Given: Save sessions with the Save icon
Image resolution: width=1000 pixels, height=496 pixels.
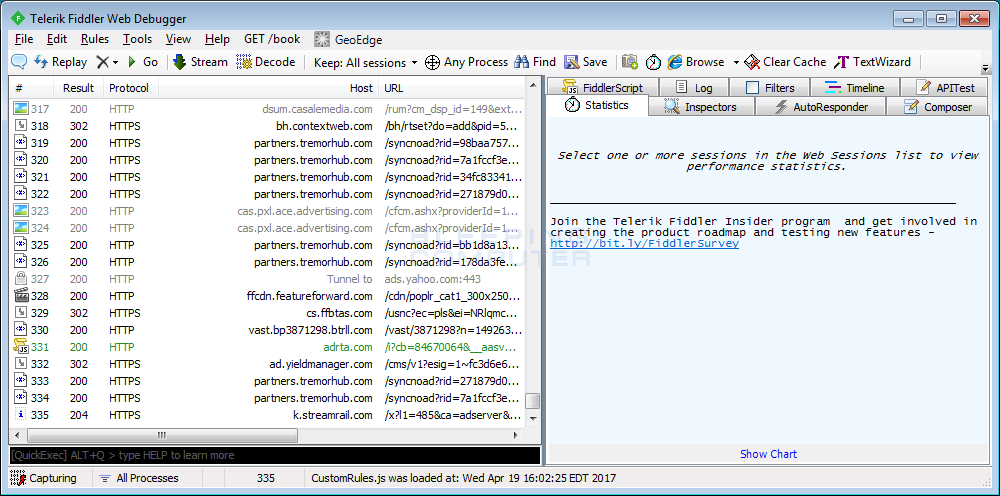Looking at the screenshot, I should point(585,62).
